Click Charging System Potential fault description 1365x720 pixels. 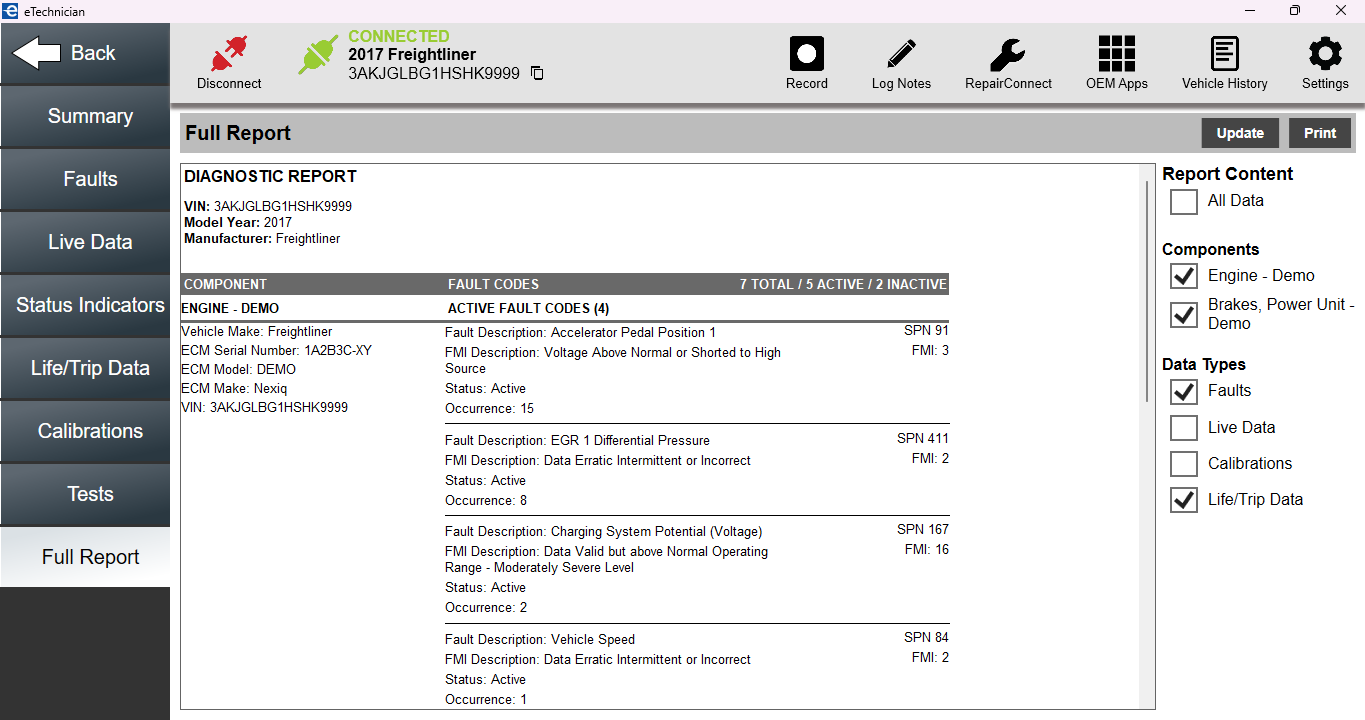pyautogui.click(x=603, y=532)
